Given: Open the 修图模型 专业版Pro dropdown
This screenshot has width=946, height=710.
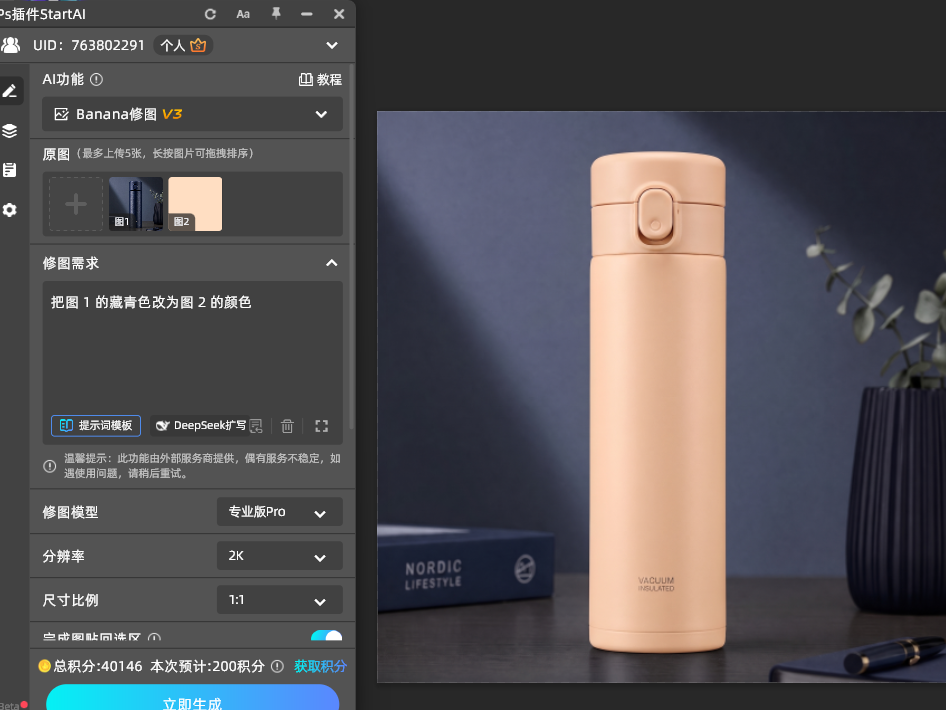Looking at the screenshot, I should click(x=280, y=512).
